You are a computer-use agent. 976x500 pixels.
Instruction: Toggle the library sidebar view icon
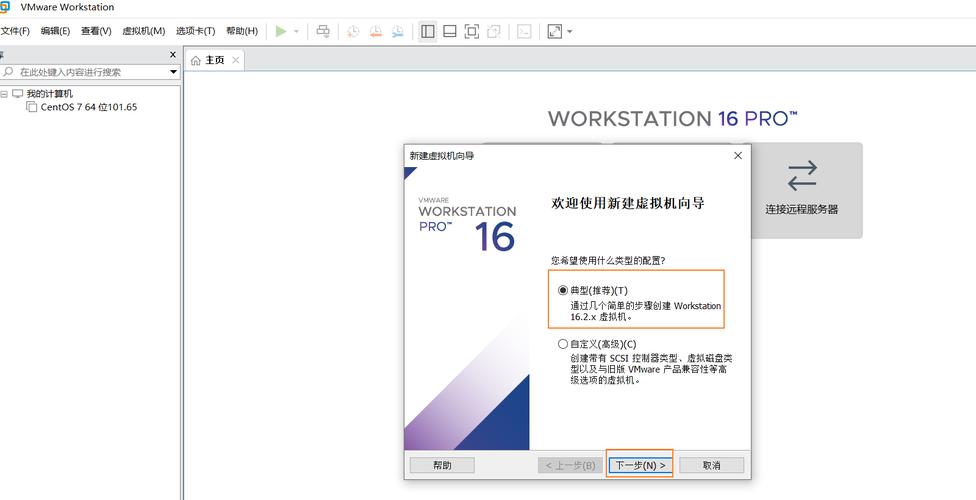click(427, 31)
